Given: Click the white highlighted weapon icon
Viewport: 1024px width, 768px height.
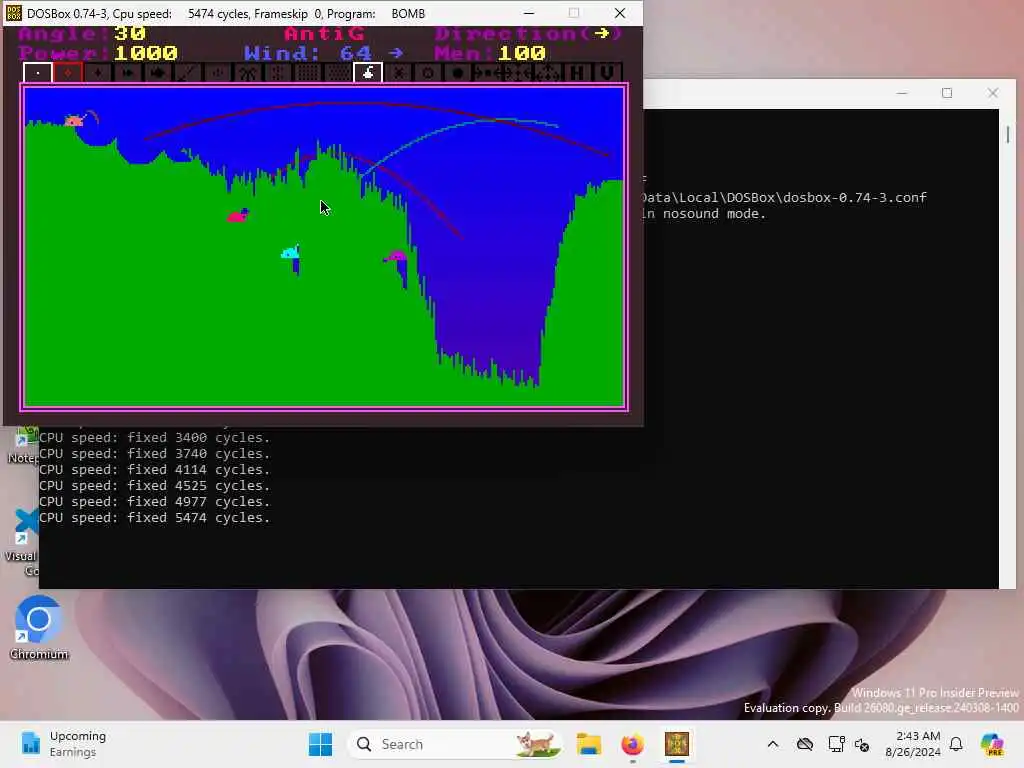Looking at the screenshot, I should point(368,72).
